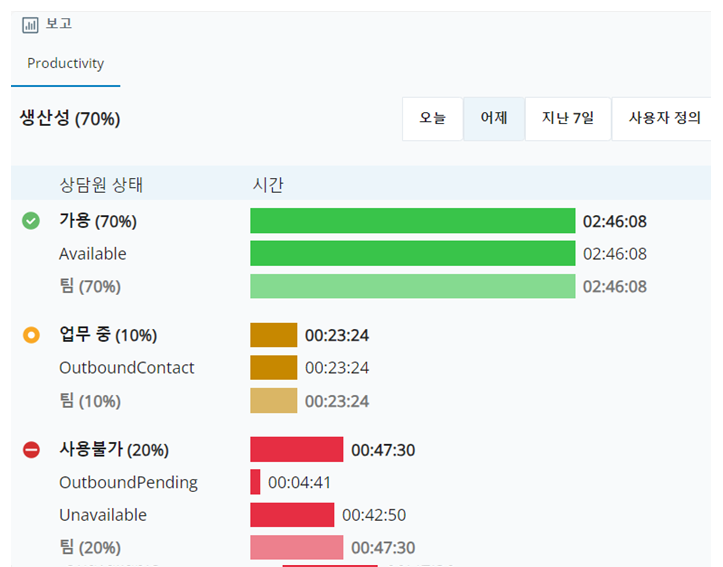Viewport: 723px width, 567px height.
Task: Click the Available row label
Action: [93, 254]
